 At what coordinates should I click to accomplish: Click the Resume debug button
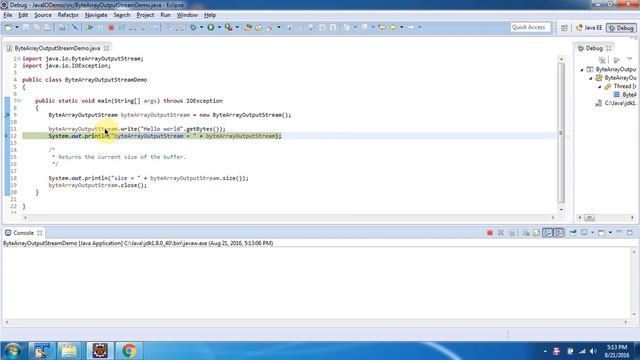pos(89,27)
